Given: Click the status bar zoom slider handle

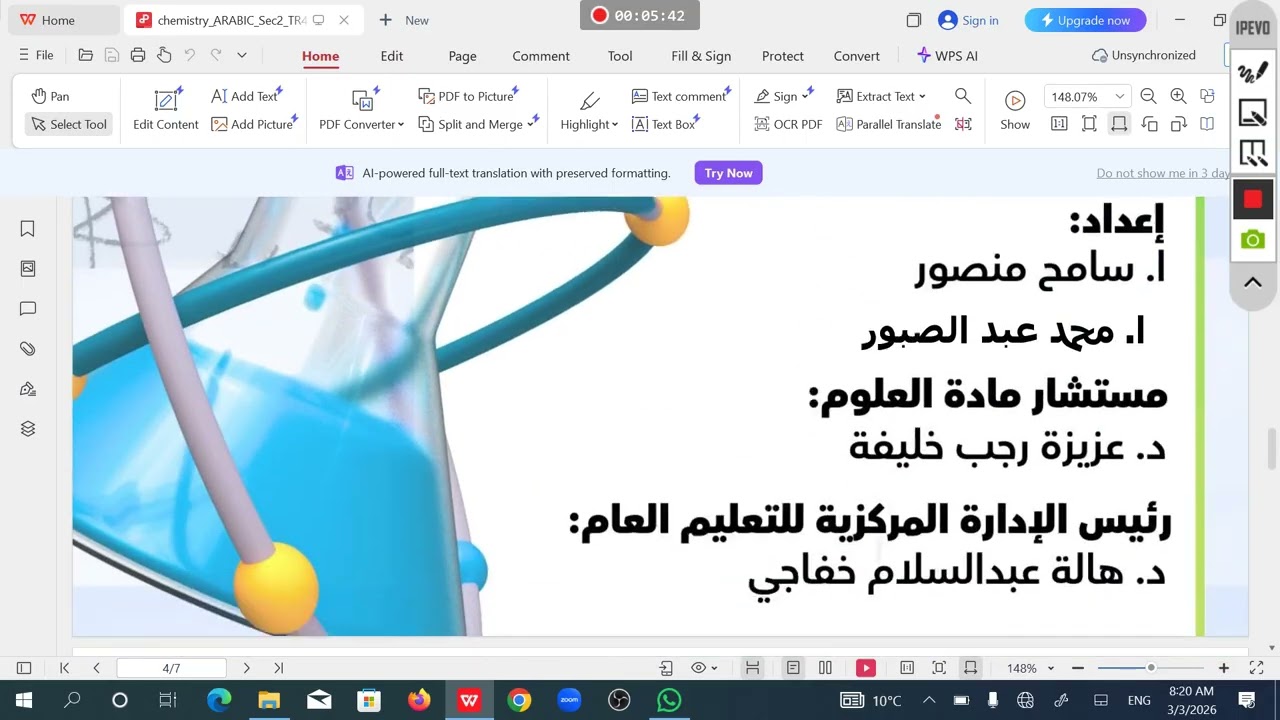Looking at the screenshot, I should point(1151,668).
